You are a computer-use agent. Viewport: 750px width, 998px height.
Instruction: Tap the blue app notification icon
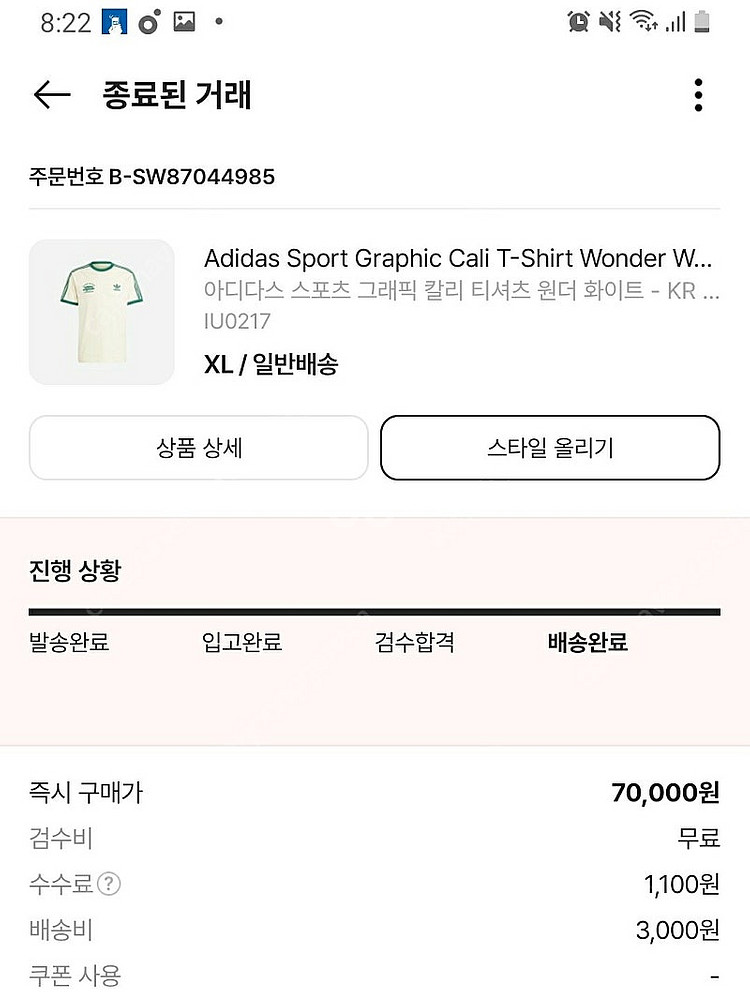pos(115,22)
